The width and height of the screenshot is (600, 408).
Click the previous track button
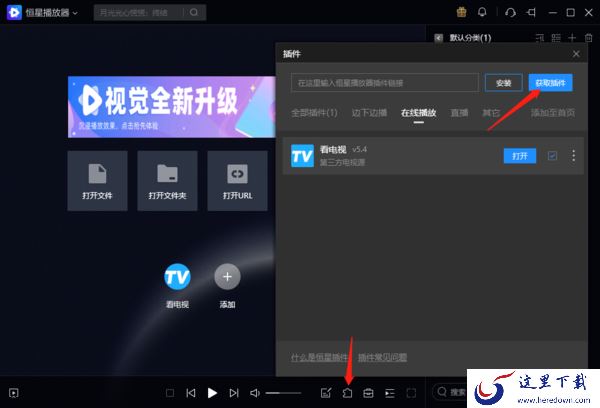[x=191, y=393]
